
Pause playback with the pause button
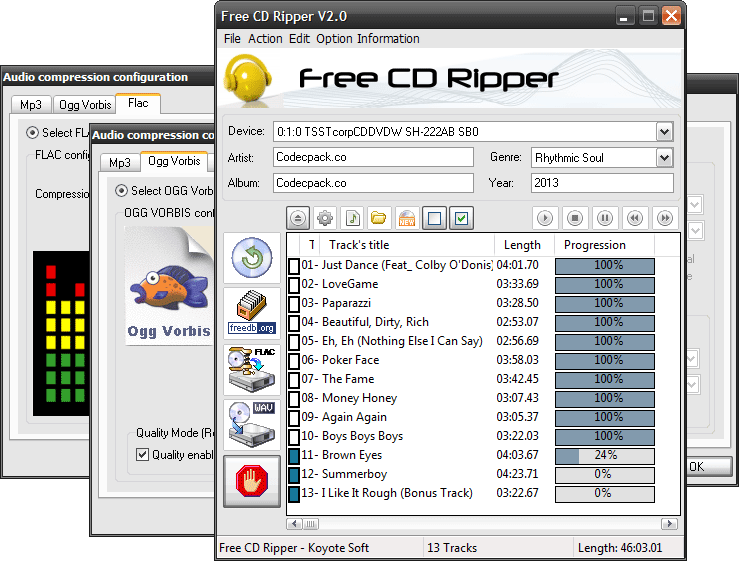coord(605,218)
